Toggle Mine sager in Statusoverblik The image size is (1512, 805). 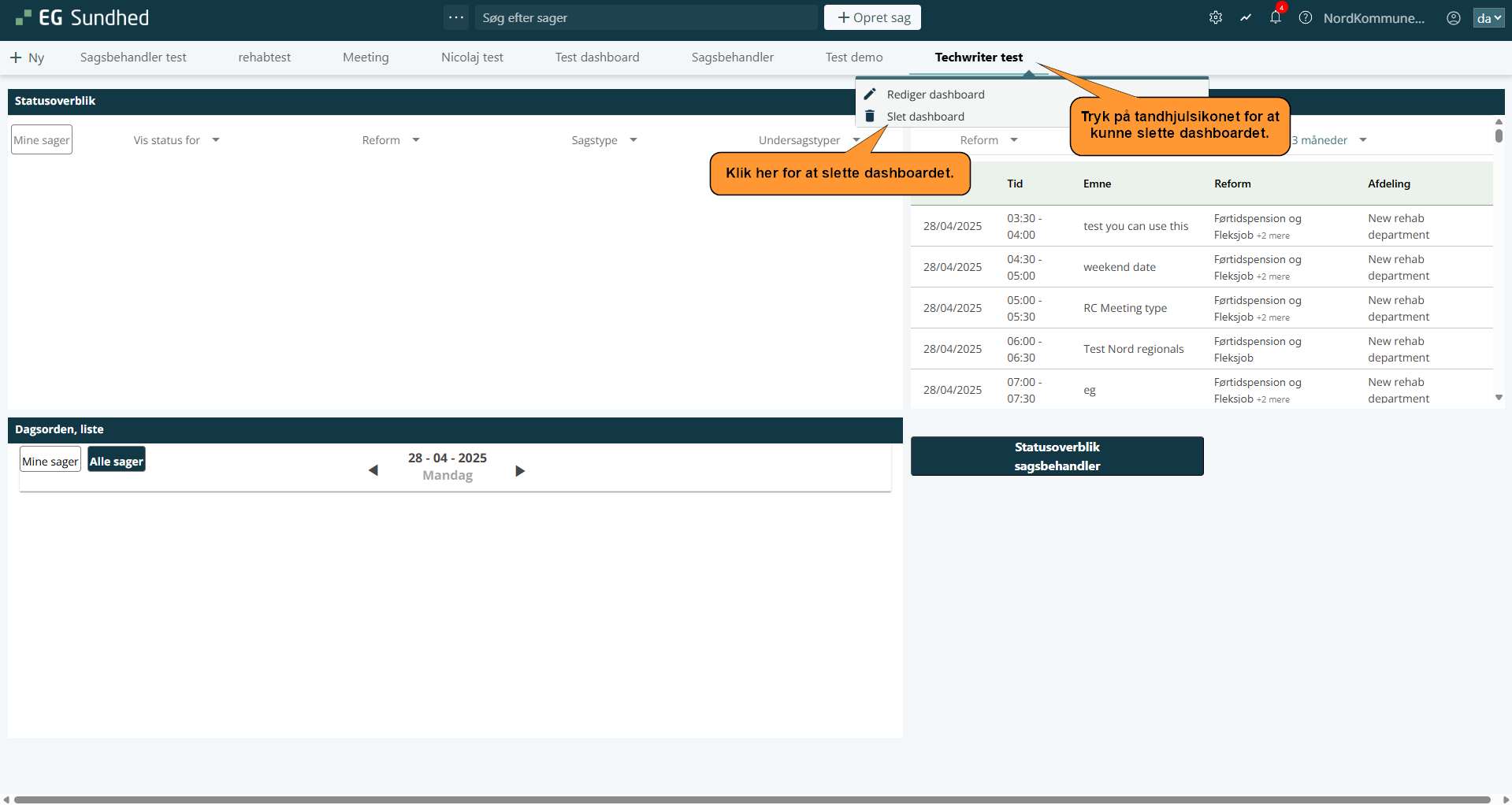[x=42, y=139]
